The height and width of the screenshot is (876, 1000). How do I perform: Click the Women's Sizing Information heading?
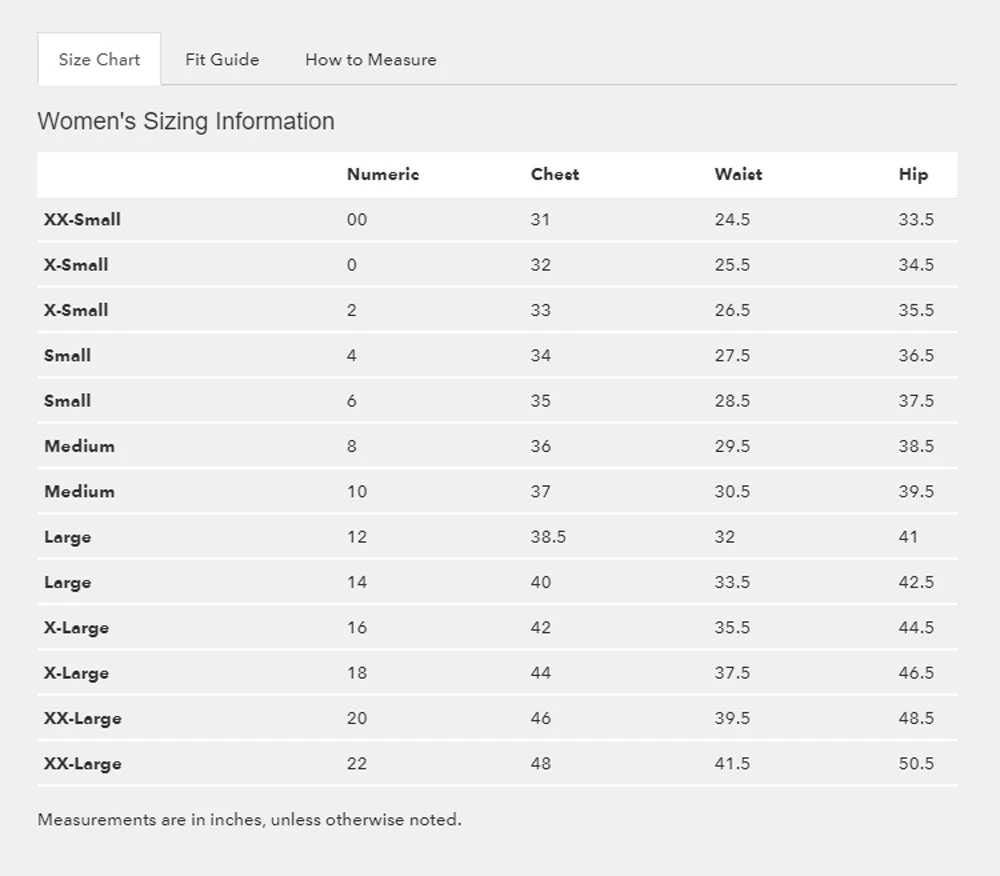[186, 121]
